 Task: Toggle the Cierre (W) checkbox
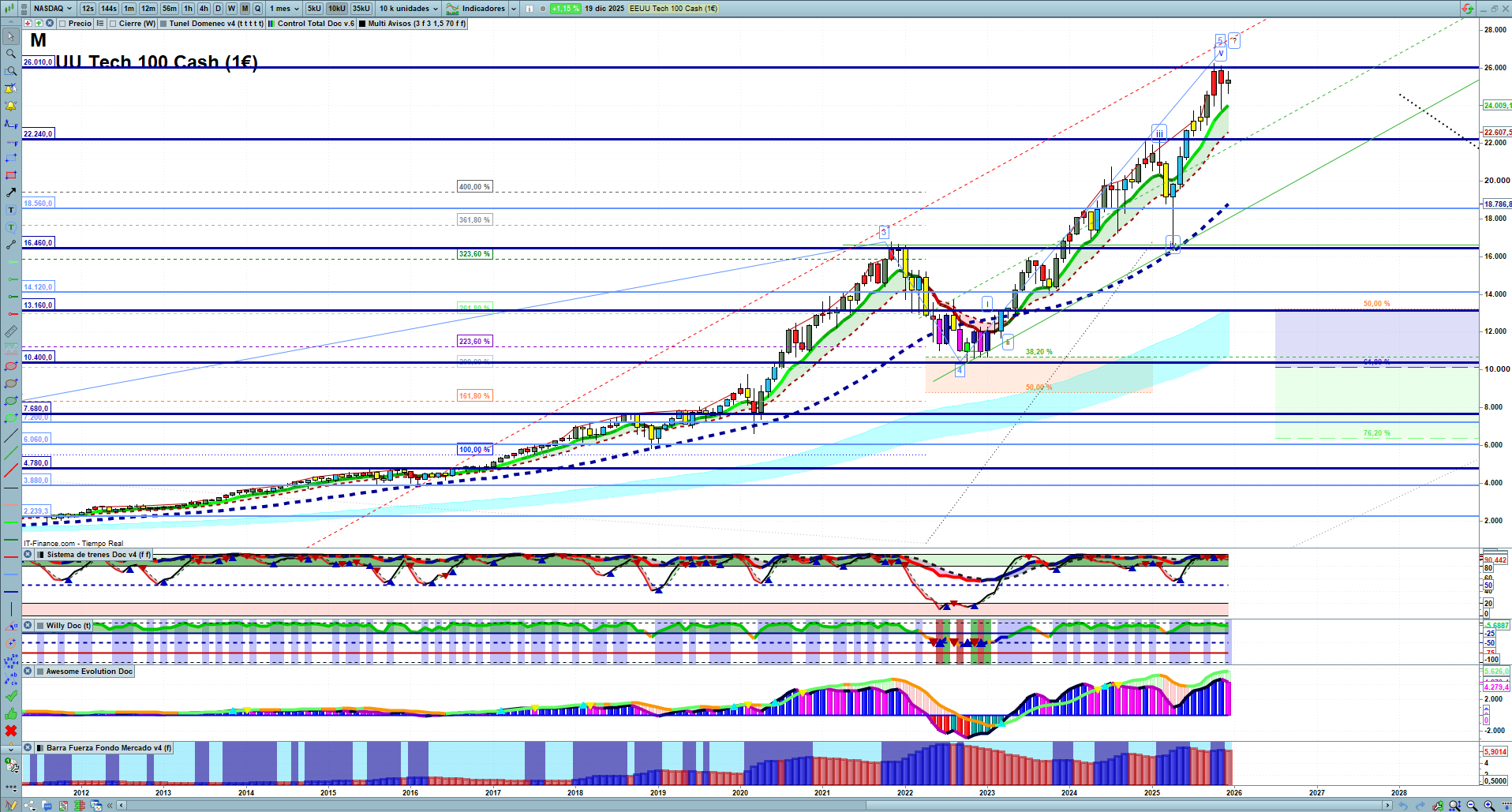pyautogui.click(x=113, y=24)
